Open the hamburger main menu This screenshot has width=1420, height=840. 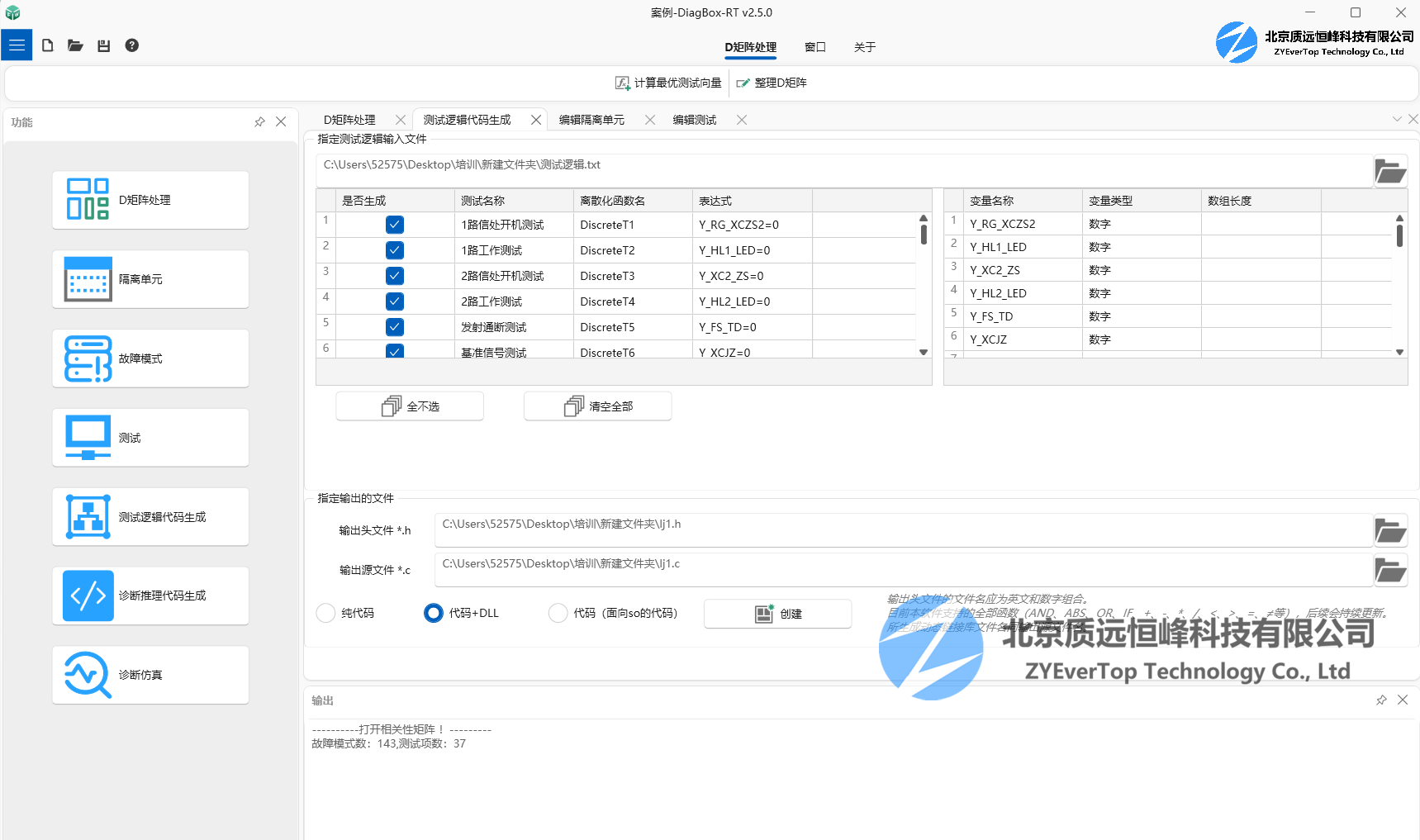pyautogui.click(x=17, y=45)
